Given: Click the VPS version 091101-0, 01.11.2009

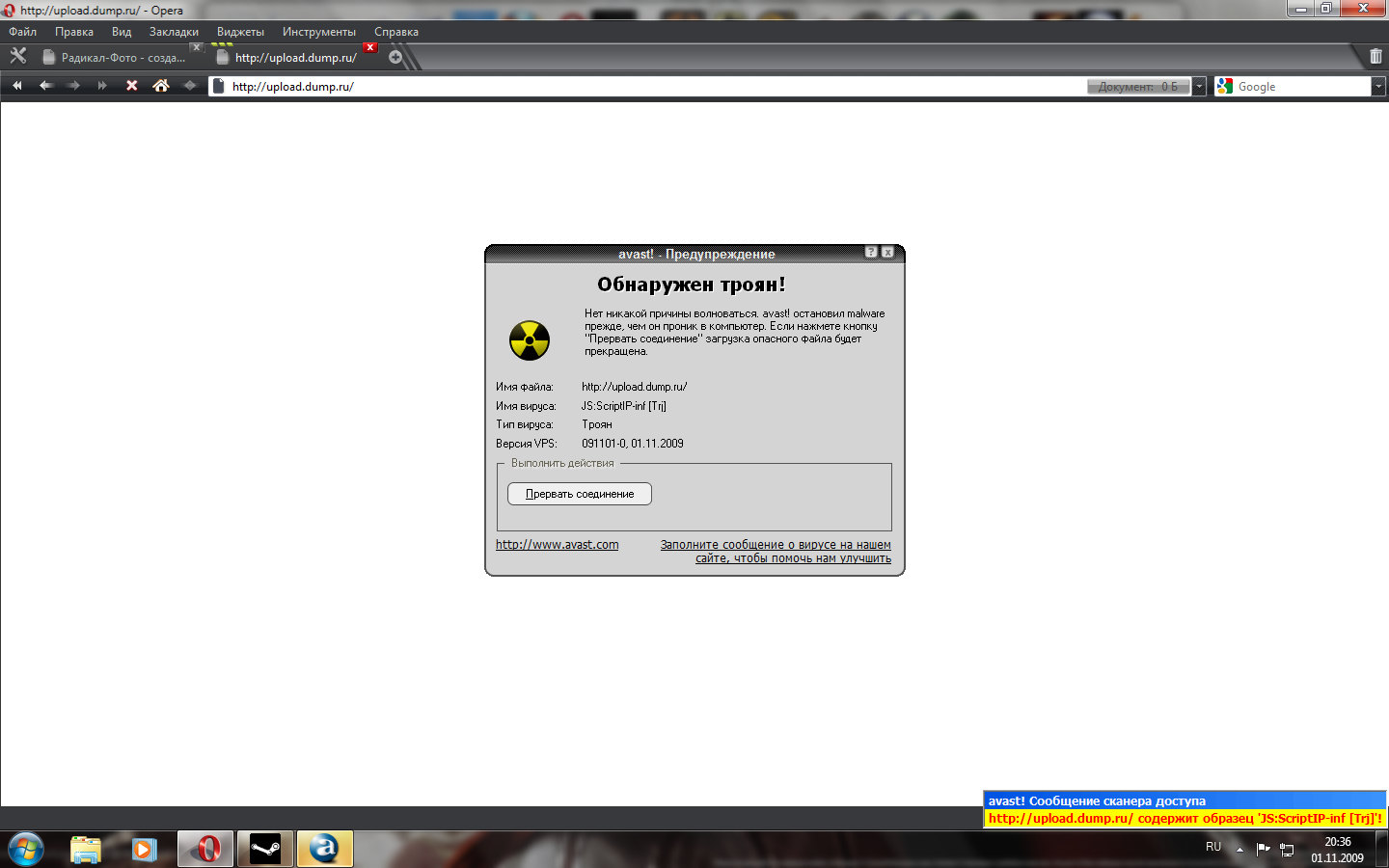Looking at the screenshot, I should 633,444.
